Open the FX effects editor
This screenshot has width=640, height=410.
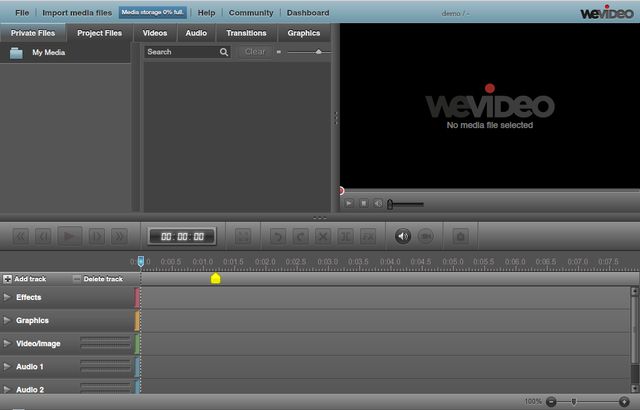[x=368, y=236]
